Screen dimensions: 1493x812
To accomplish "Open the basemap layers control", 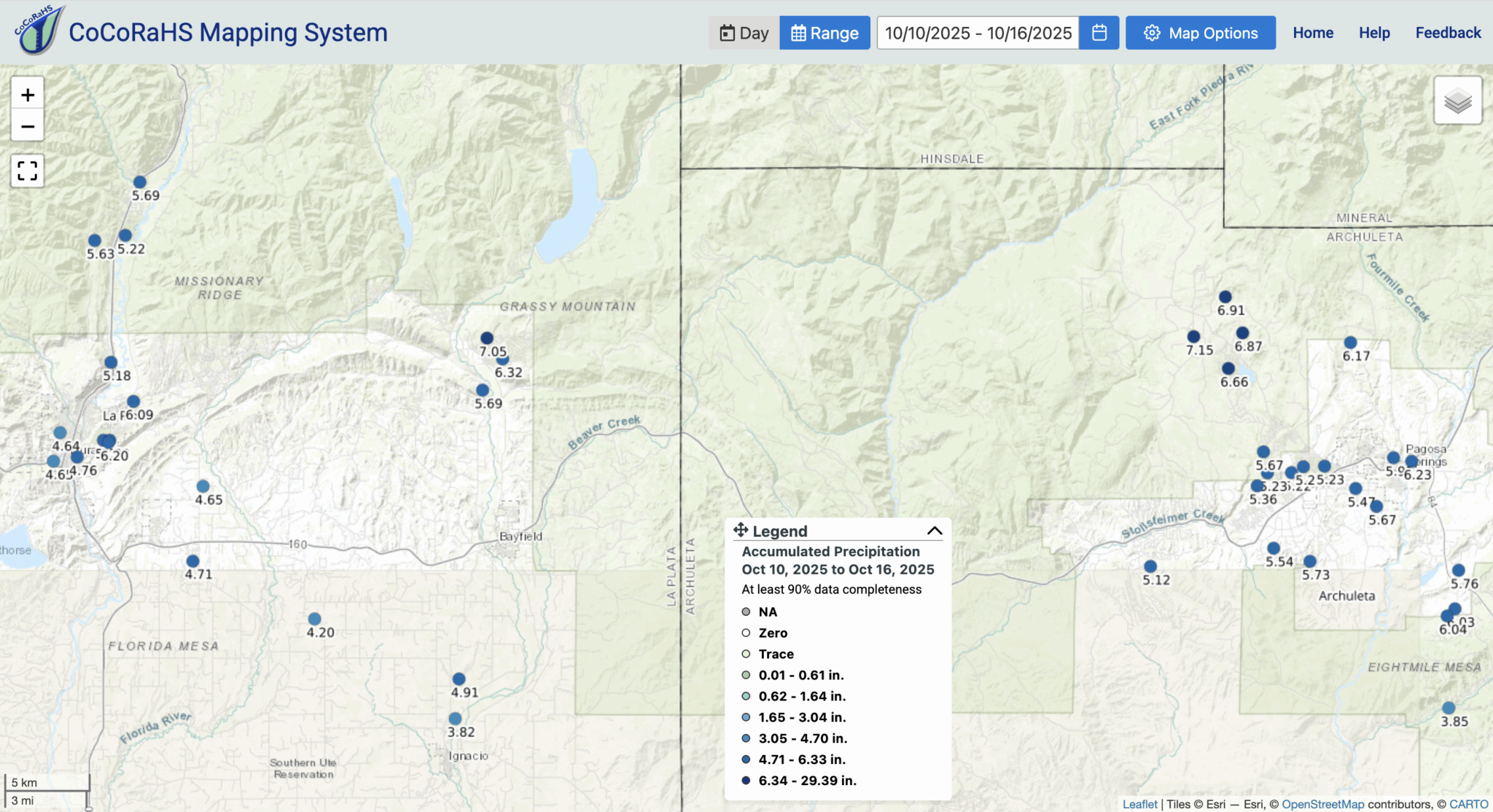I will 1457,101.
